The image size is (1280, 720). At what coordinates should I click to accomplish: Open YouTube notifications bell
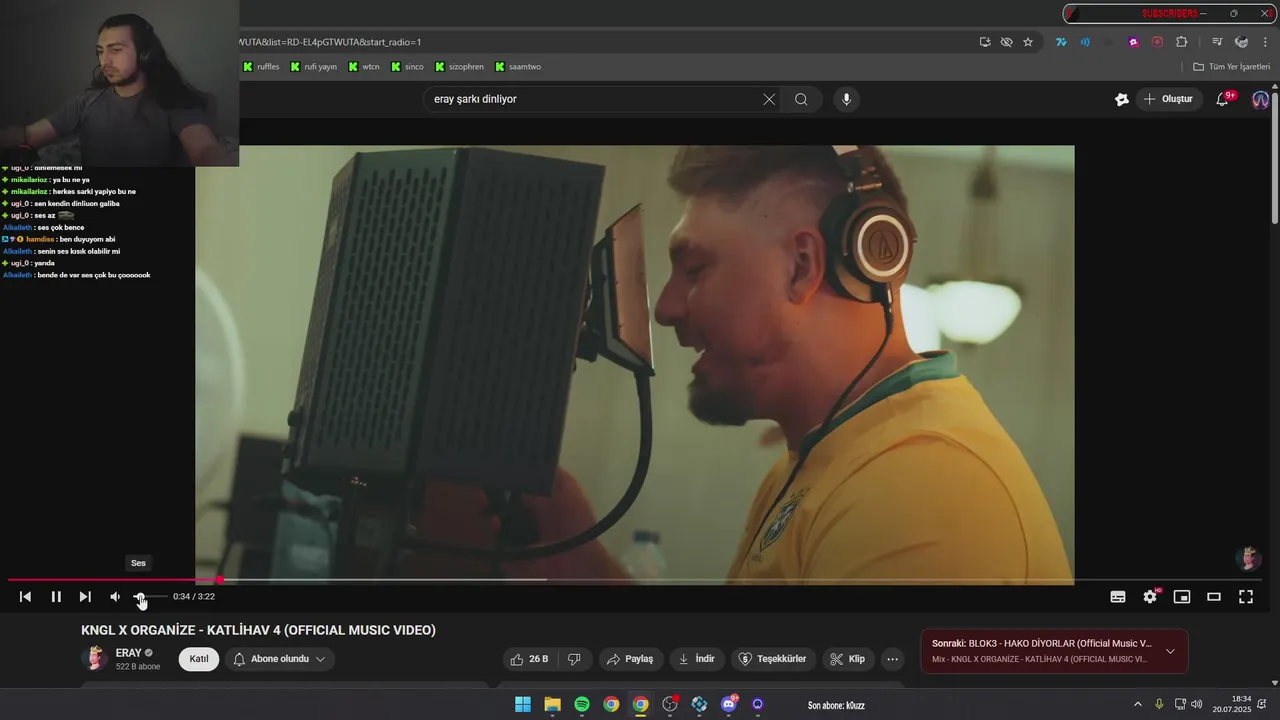click(1222, 99)
